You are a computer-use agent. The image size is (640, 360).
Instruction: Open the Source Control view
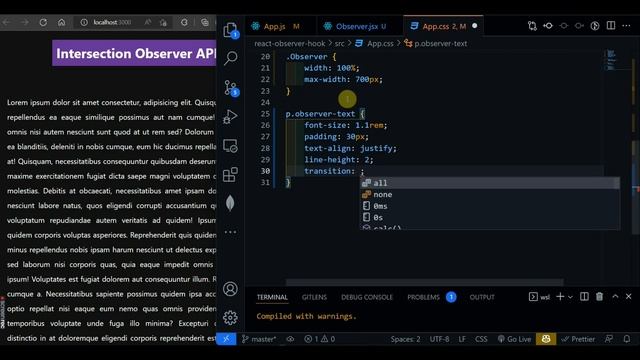tap(231, 88)
